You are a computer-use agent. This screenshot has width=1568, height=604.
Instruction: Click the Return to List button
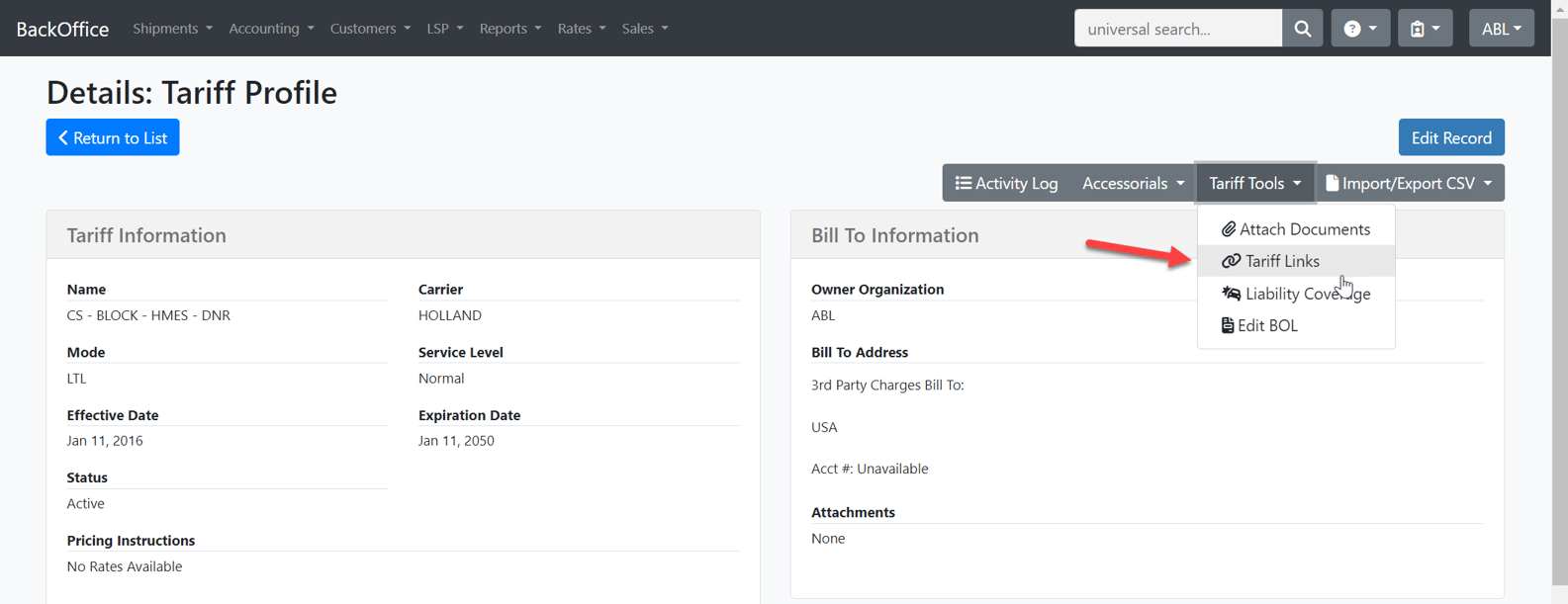coord(113,137)
